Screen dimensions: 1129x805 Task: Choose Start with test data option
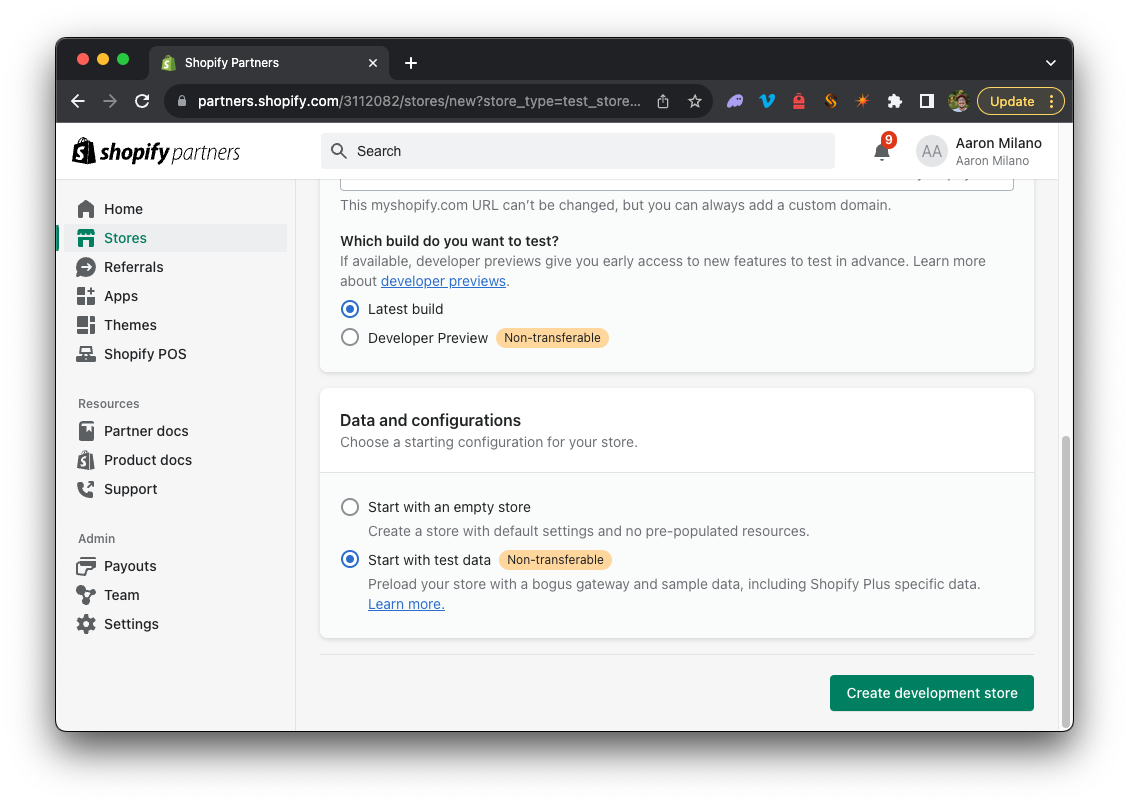(x=350, y=559)
